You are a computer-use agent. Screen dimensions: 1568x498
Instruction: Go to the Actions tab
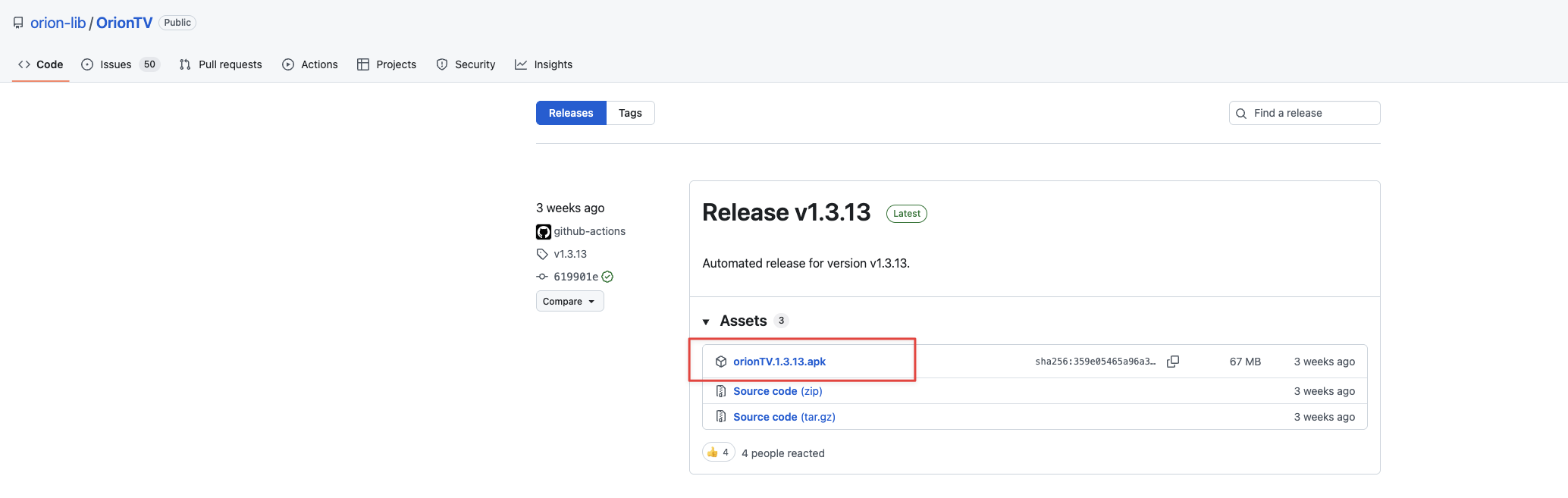tap(310, 64)
